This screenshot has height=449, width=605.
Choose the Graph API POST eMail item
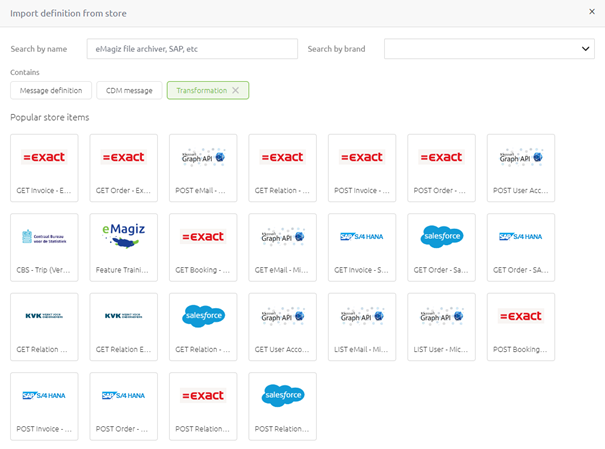(203, 168)
